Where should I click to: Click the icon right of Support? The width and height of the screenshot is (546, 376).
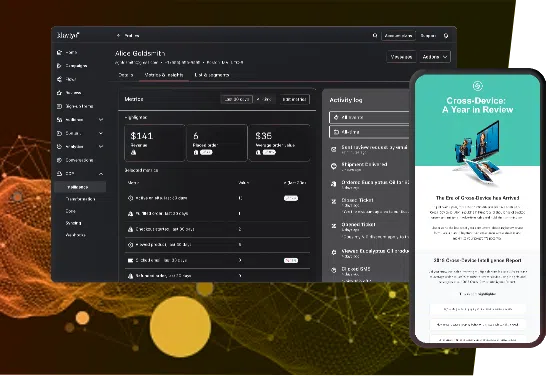tap(446, 36)
